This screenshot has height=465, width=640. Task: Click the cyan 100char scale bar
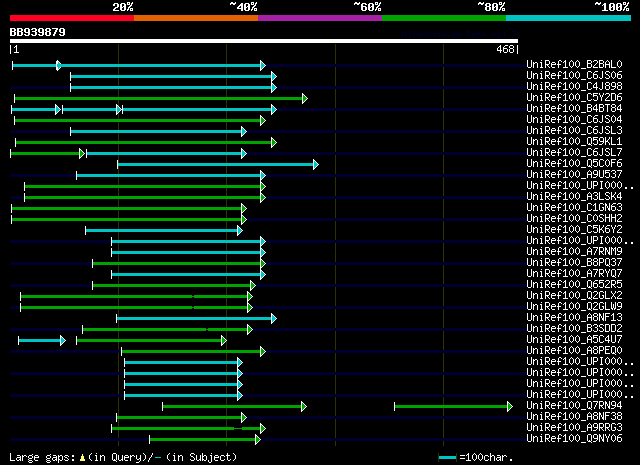click(x=447, y=458)
